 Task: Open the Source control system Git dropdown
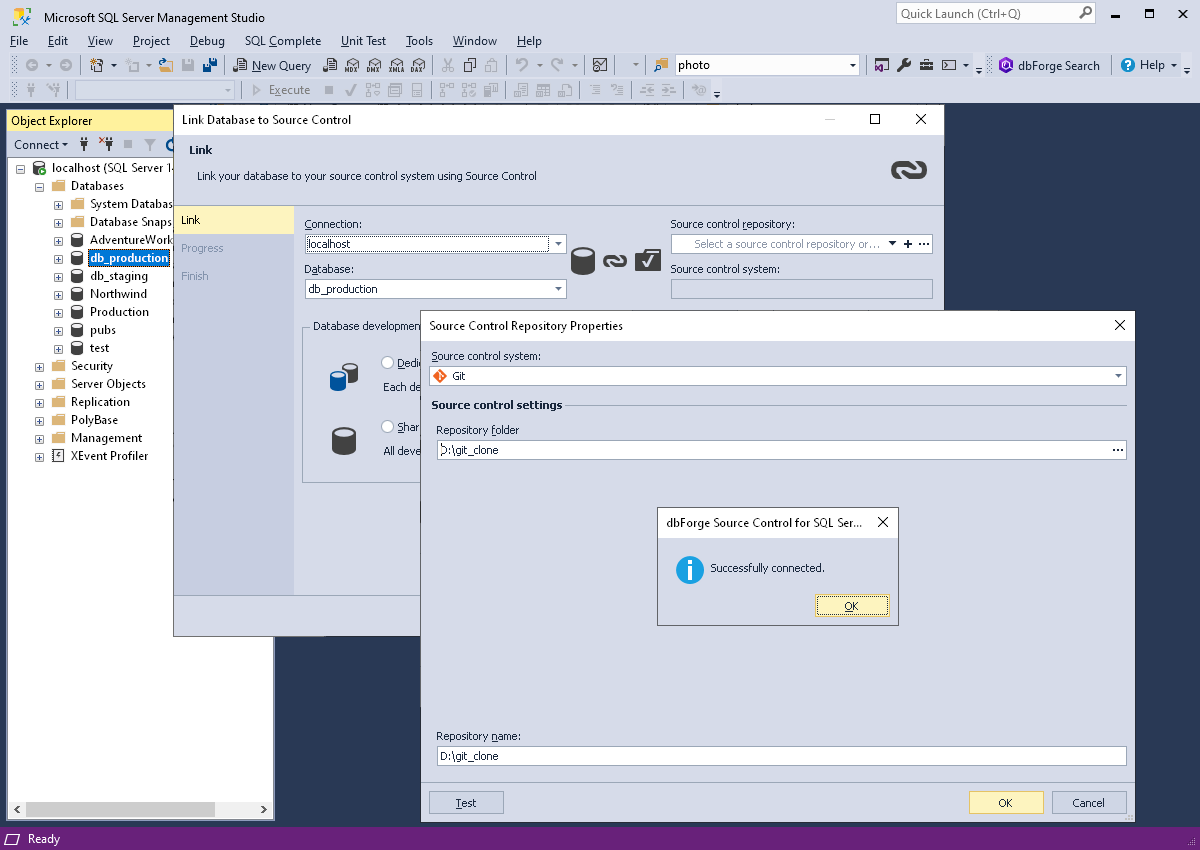[1118, 376]
